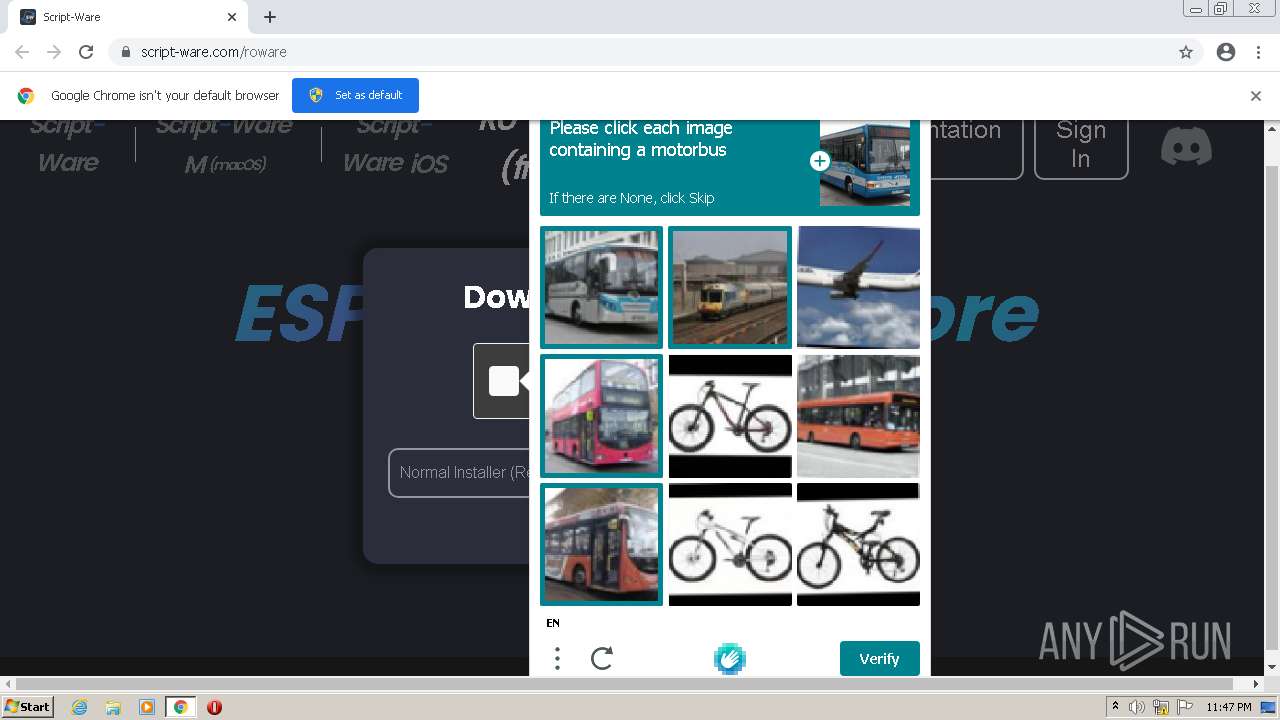Open the Chrome three-dot menu
Viewport: 1280px width, 720px height.
click(1258, 52)
